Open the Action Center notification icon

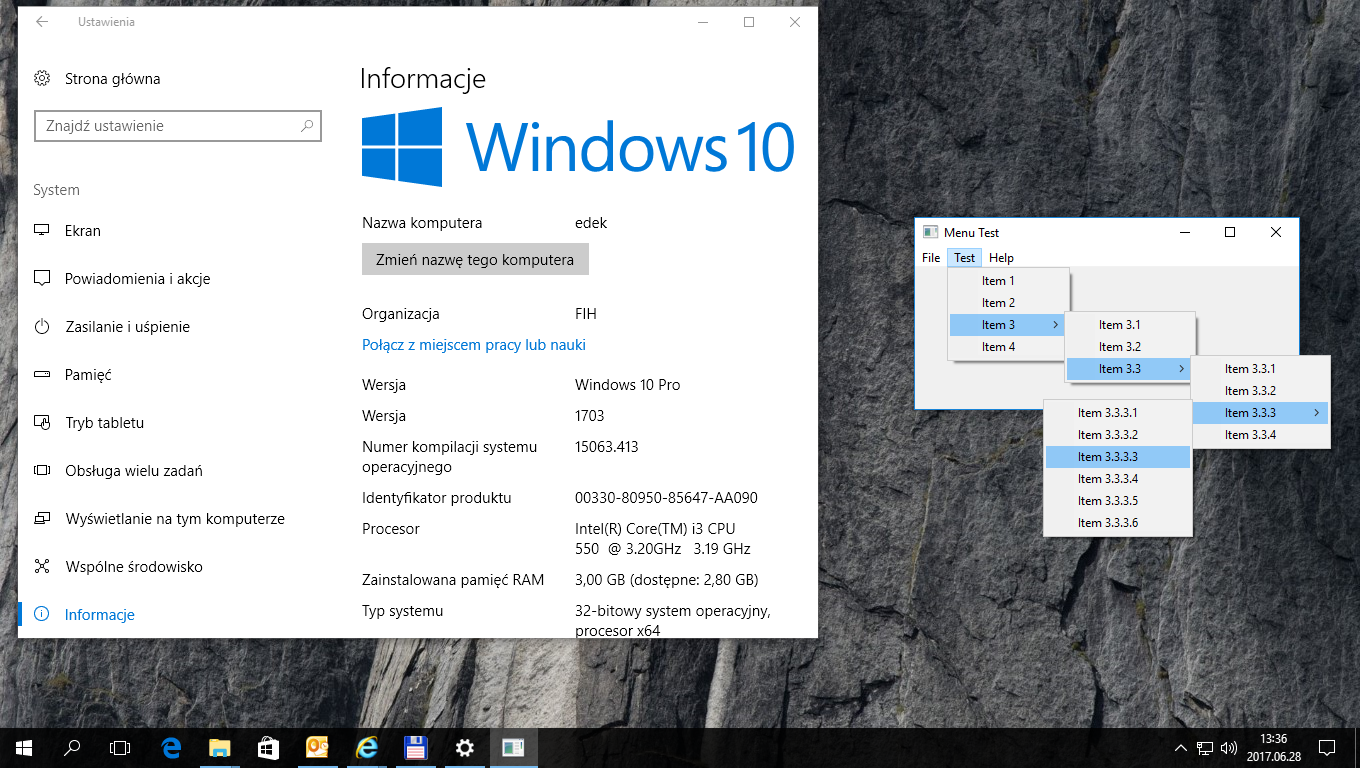(1327, 747)
